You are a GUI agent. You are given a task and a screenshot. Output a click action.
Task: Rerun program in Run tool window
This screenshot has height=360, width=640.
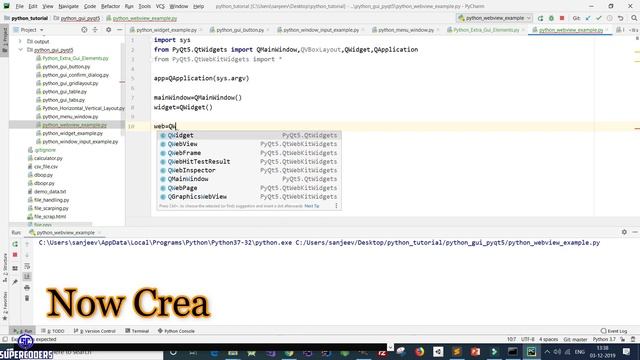15,244
